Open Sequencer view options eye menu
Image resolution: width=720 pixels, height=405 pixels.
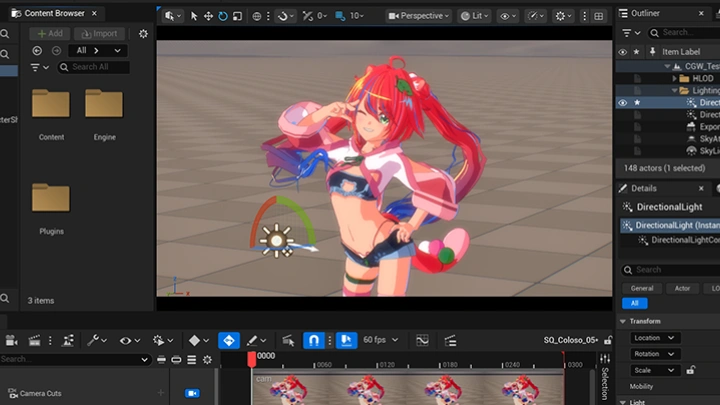[129, 341]
